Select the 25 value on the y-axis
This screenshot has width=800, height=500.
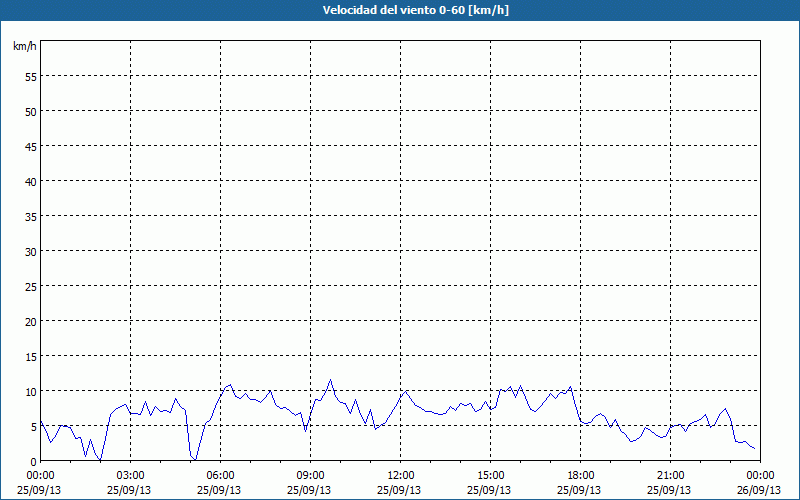click(x=31, y=287)
